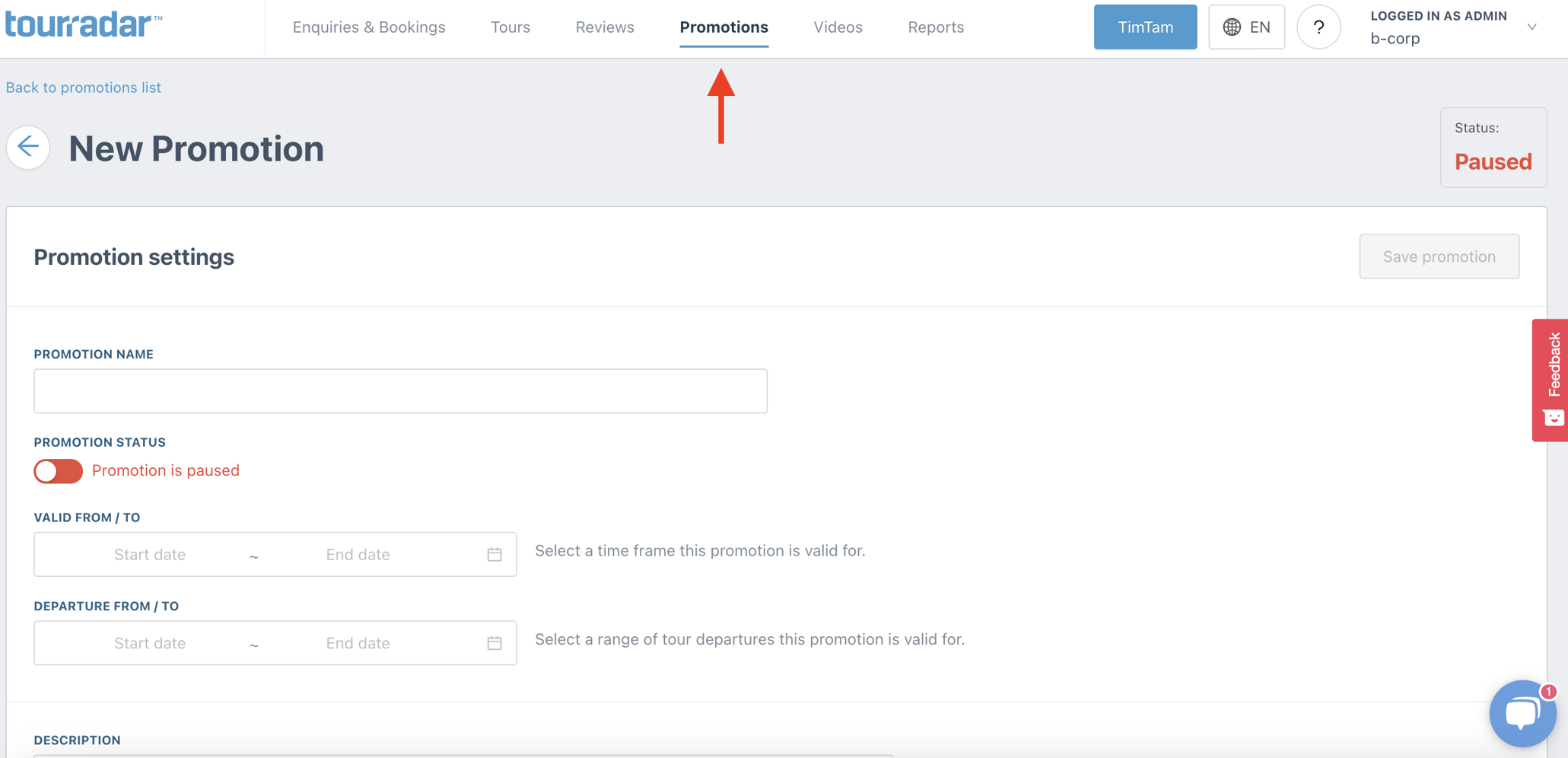
Task: Open the live chat bubble
Action: click(1522, 713)
